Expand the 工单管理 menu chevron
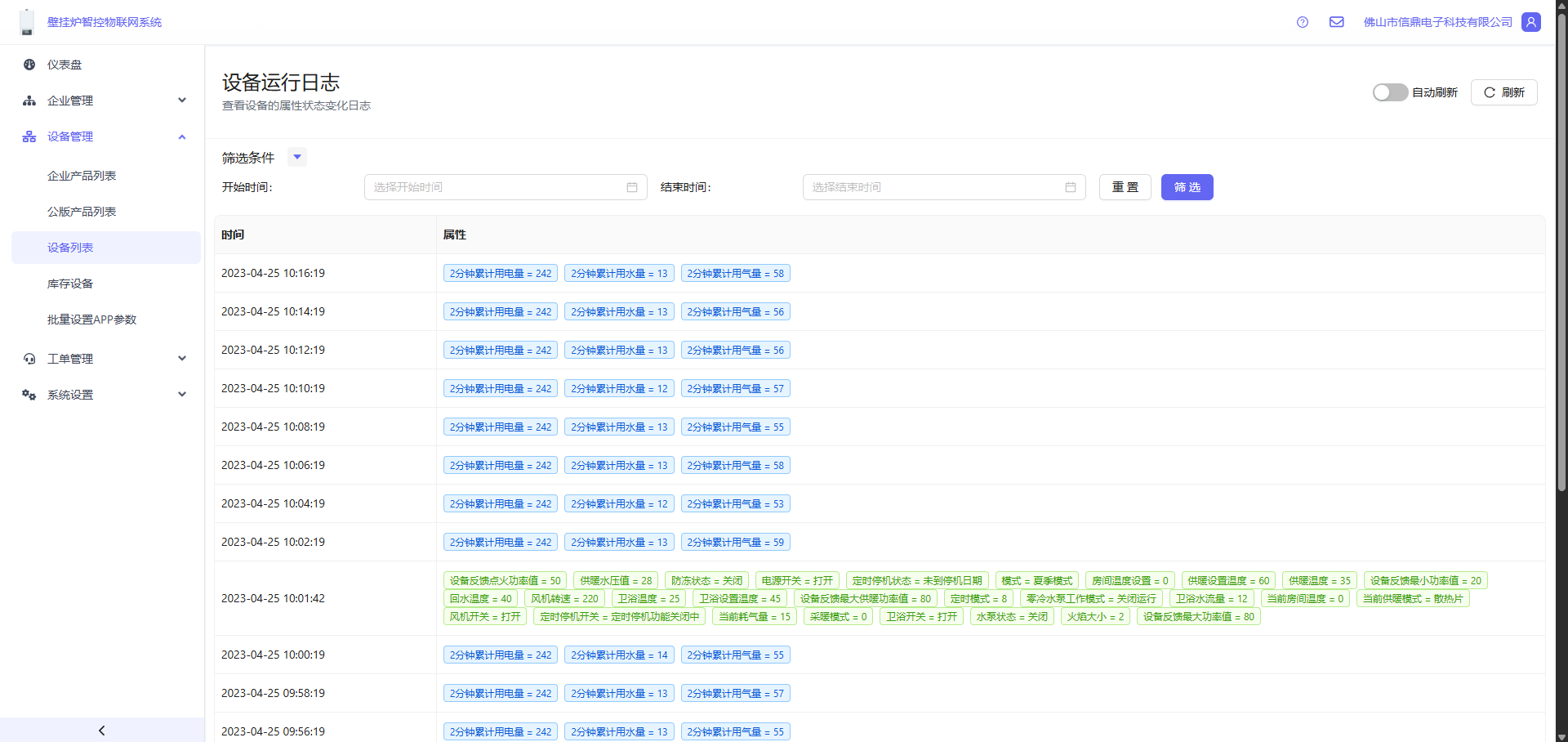 [182, 359]
